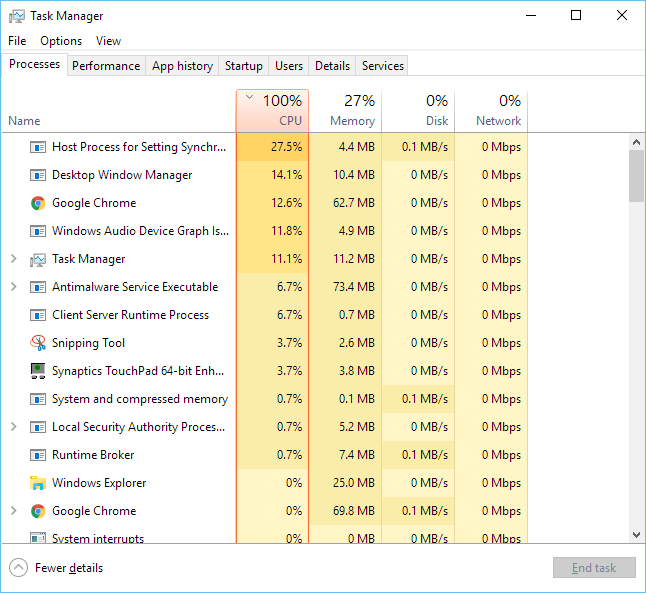Open the Options menu
Viewport: 646px width, 593px height.
click(x=61, y=41)
